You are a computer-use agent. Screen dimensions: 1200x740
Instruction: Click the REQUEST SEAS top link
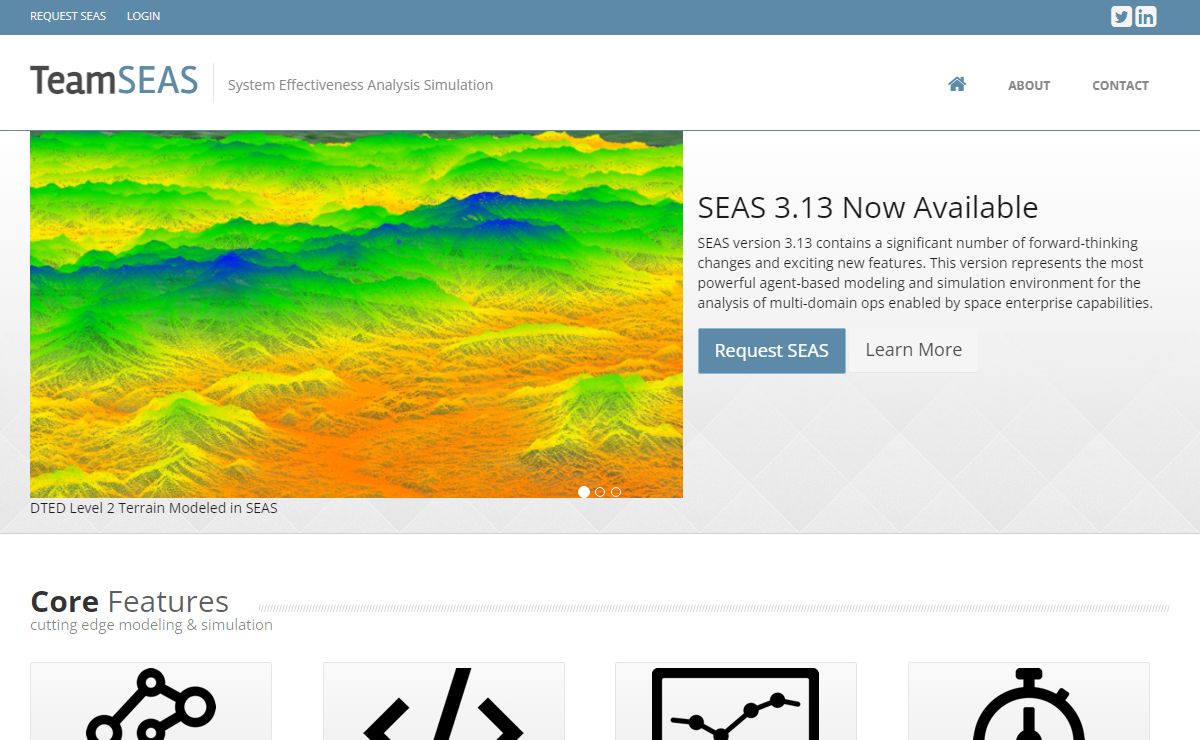tap(68, 16)
